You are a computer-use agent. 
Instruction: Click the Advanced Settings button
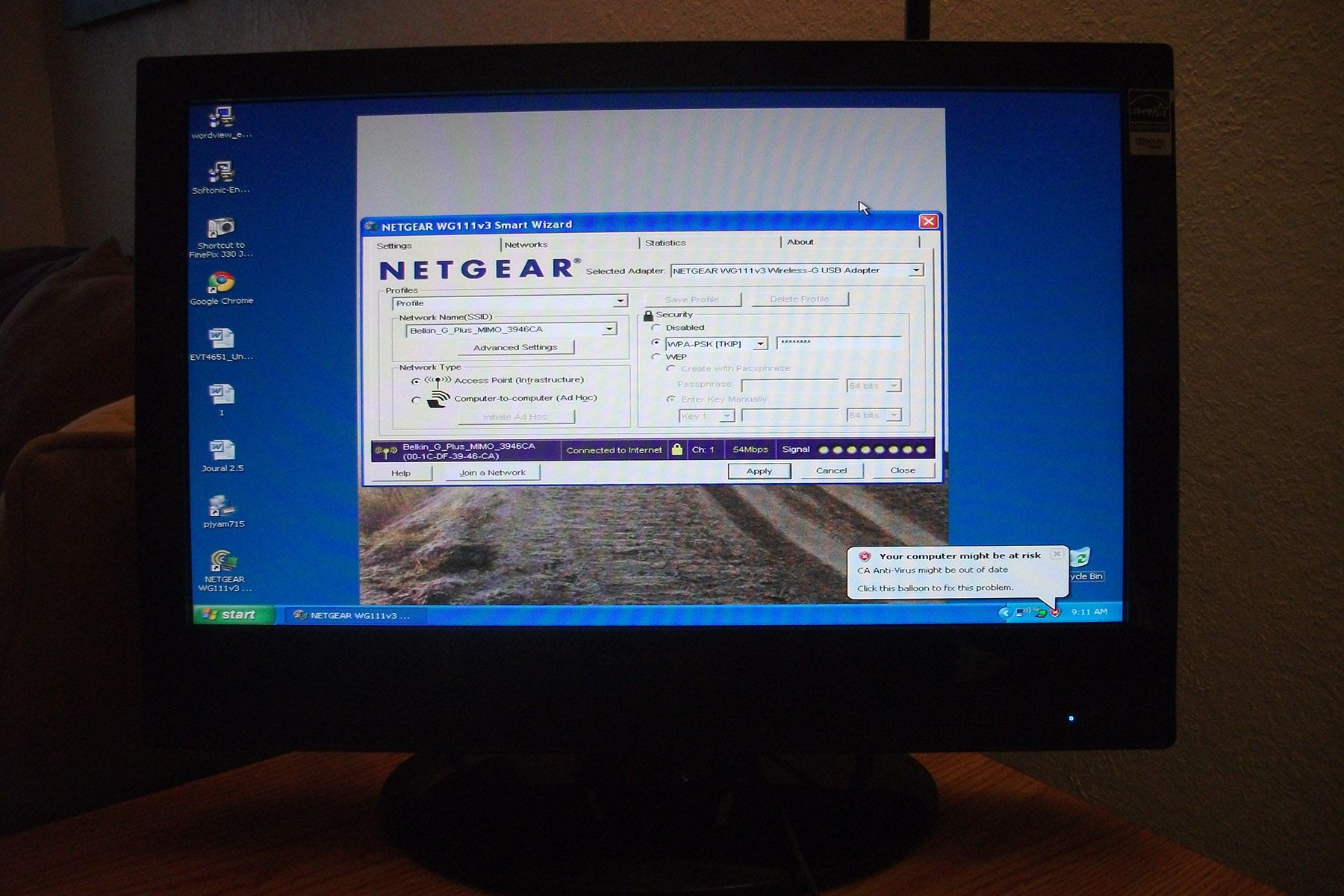click(x=515, y=347)
